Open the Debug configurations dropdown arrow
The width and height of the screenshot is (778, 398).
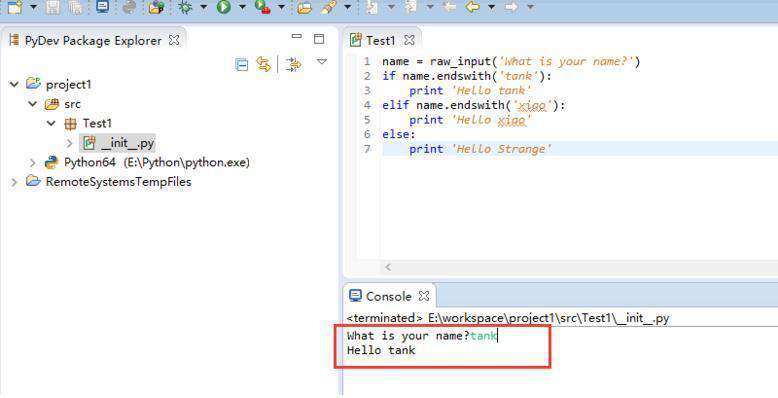tap(203, 7)
